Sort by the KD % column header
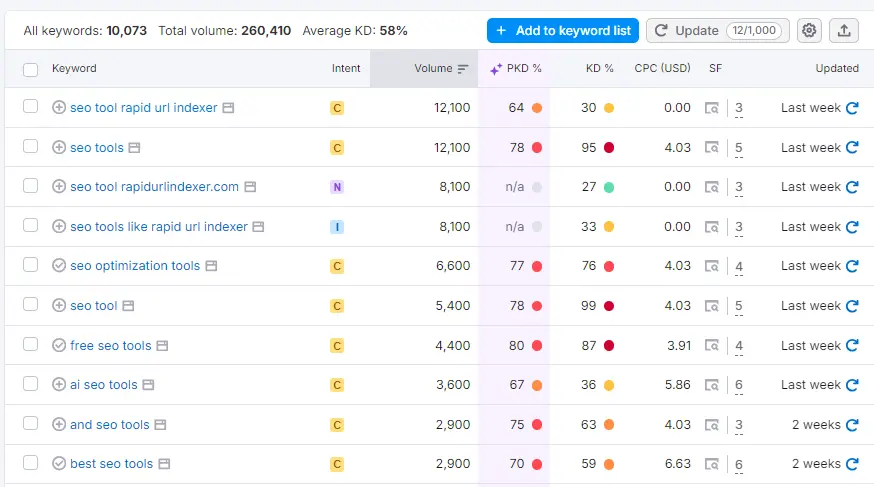This screenshot has height=487, width=874. coord(599,69)
